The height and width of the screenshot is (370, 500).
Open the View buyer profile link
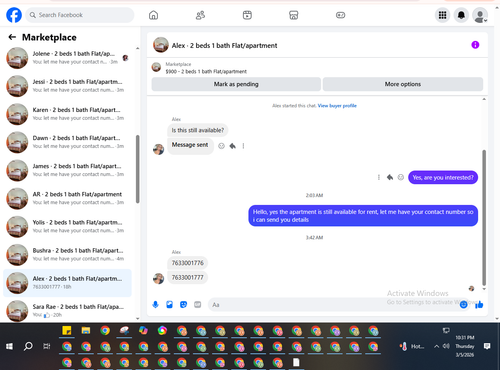pos(337,106)
